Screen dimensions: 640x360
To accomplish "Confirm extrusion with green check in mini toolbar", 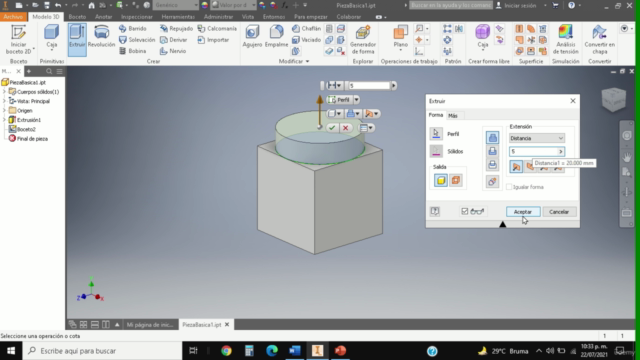I will 332,128.
